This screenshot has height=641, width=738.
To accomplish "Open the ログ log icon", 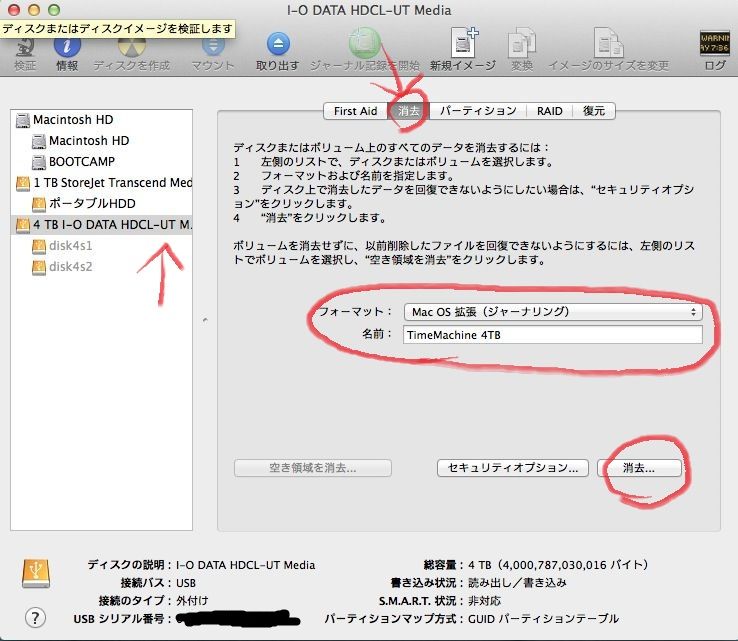I will coord(714,43).
